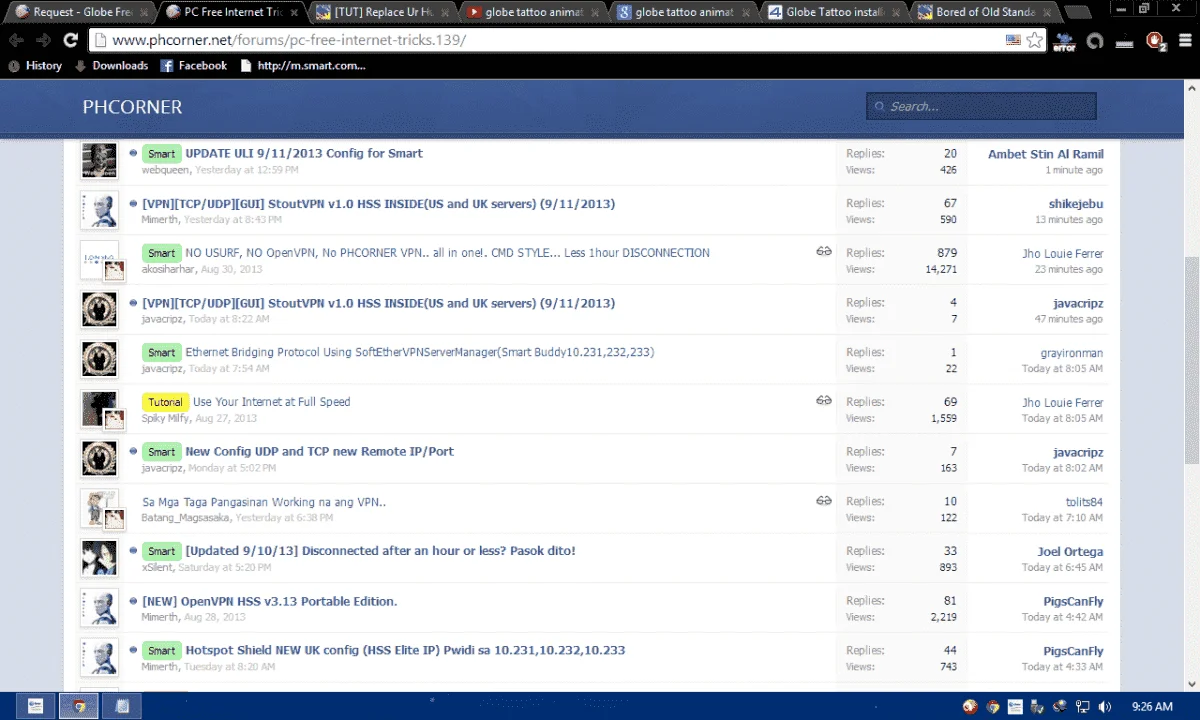Click the unread dot on UPDATE ULI thread

point(133,153)
